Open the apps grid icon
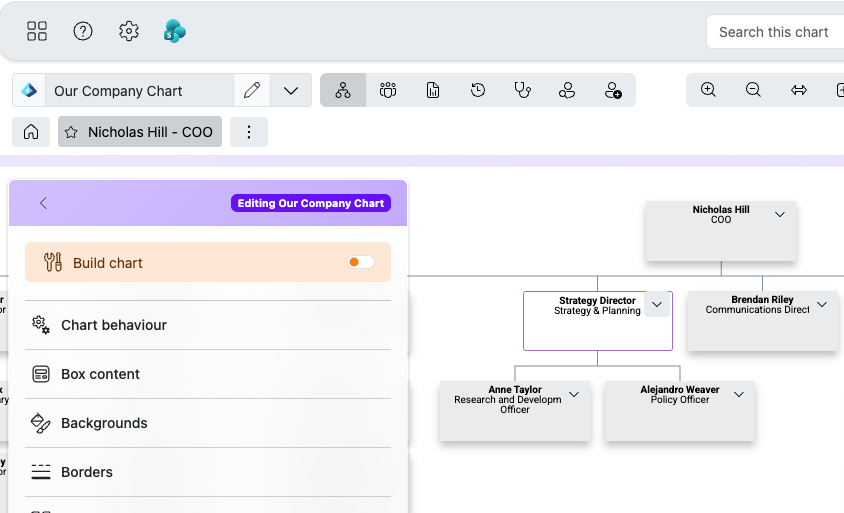Image resolution: width=844 pixels, height=513 pixels. pyautogui.click(x=37, y=31)
